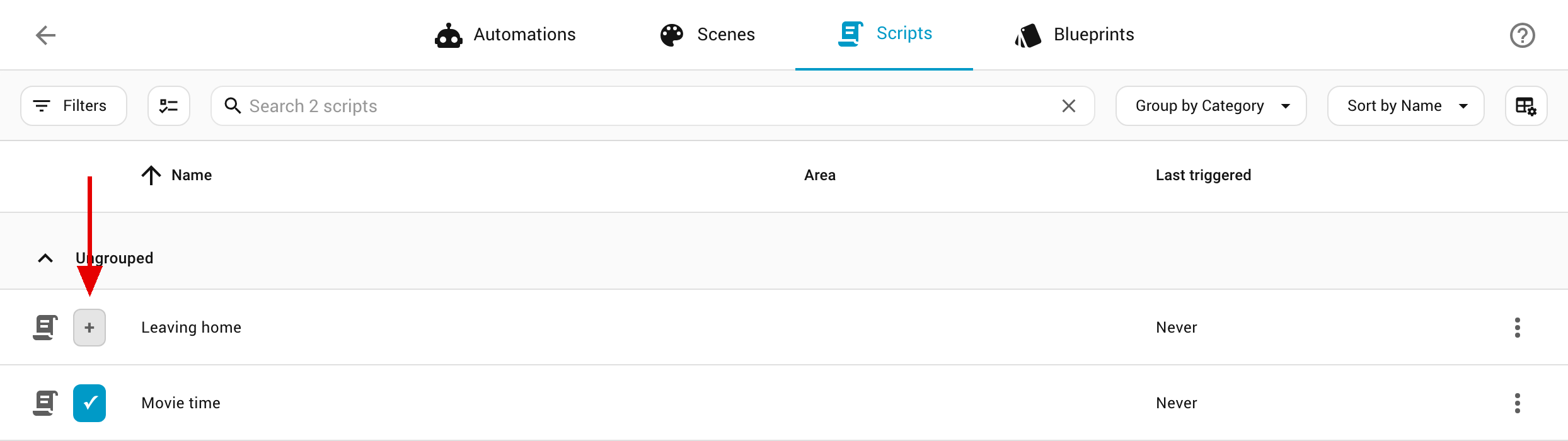This screenshot has height=441, width=1568.
Task: Click the Last triggered column header
Action: (x=1204, y=175)
